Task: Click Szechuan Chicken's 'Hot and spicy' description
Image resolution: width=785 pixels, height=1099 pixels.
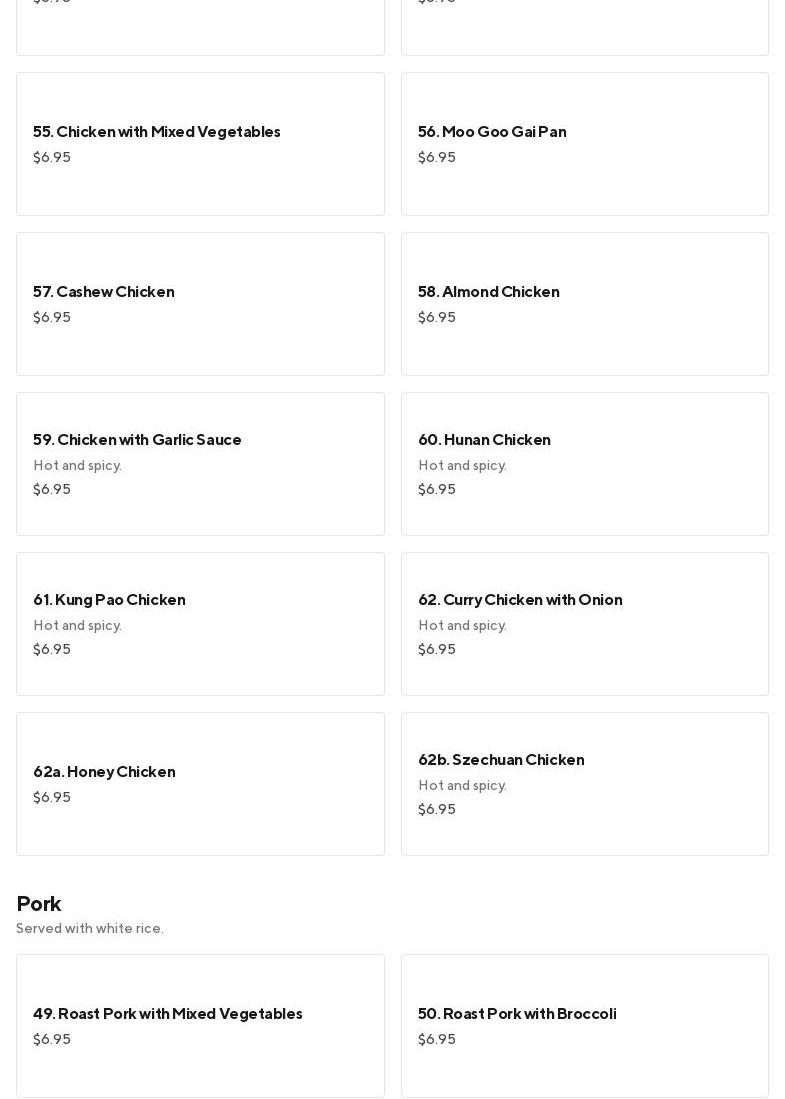Action: tap(462, 785)
